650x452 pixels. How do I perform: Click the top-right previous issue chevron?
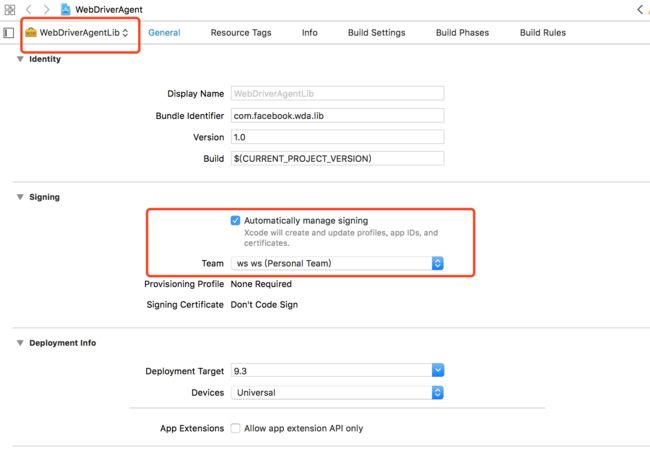click(640, 9)
